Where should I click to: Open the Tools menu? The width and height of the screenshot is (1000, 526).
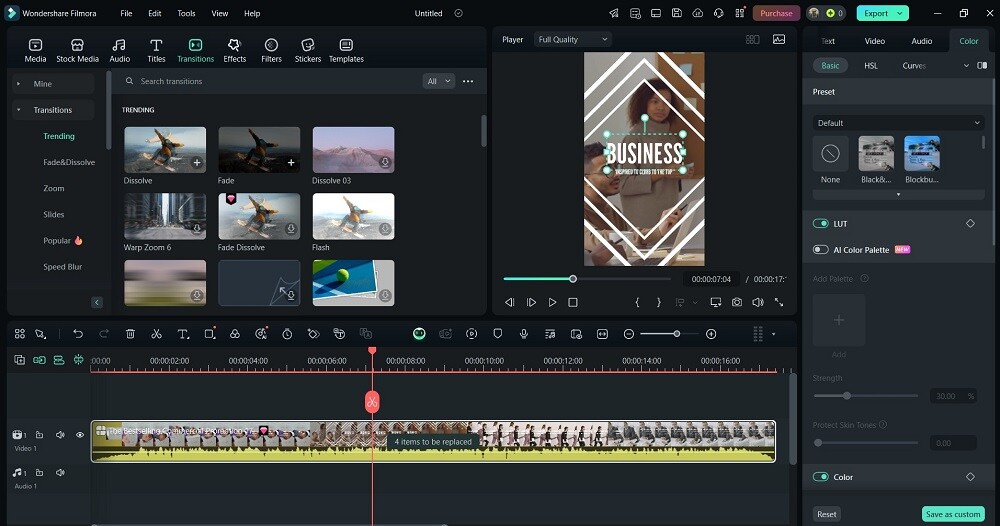(x=186, y=13)
